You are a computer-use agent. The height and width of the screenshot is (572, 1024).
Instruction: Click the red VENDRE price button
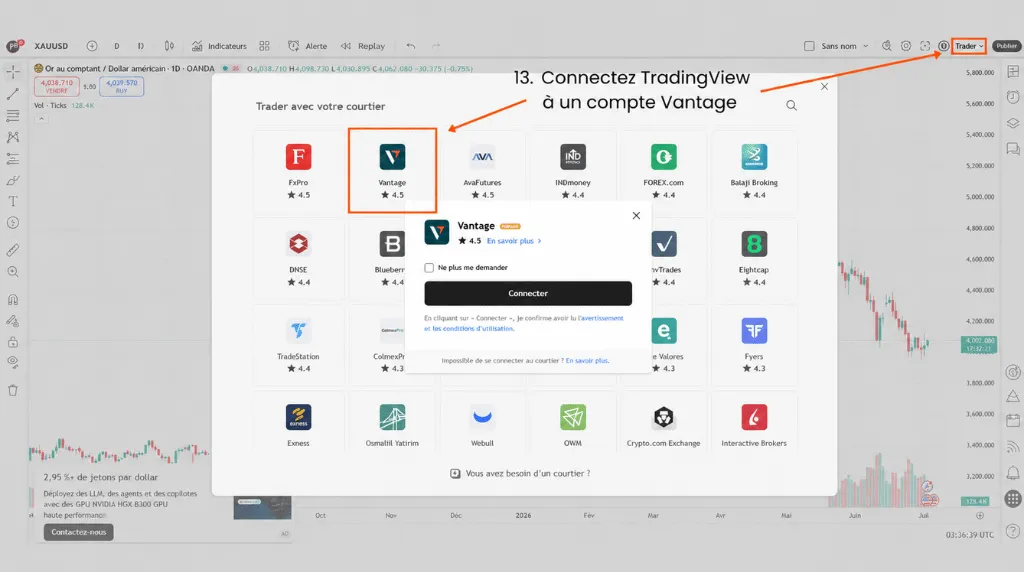(57, 86)
